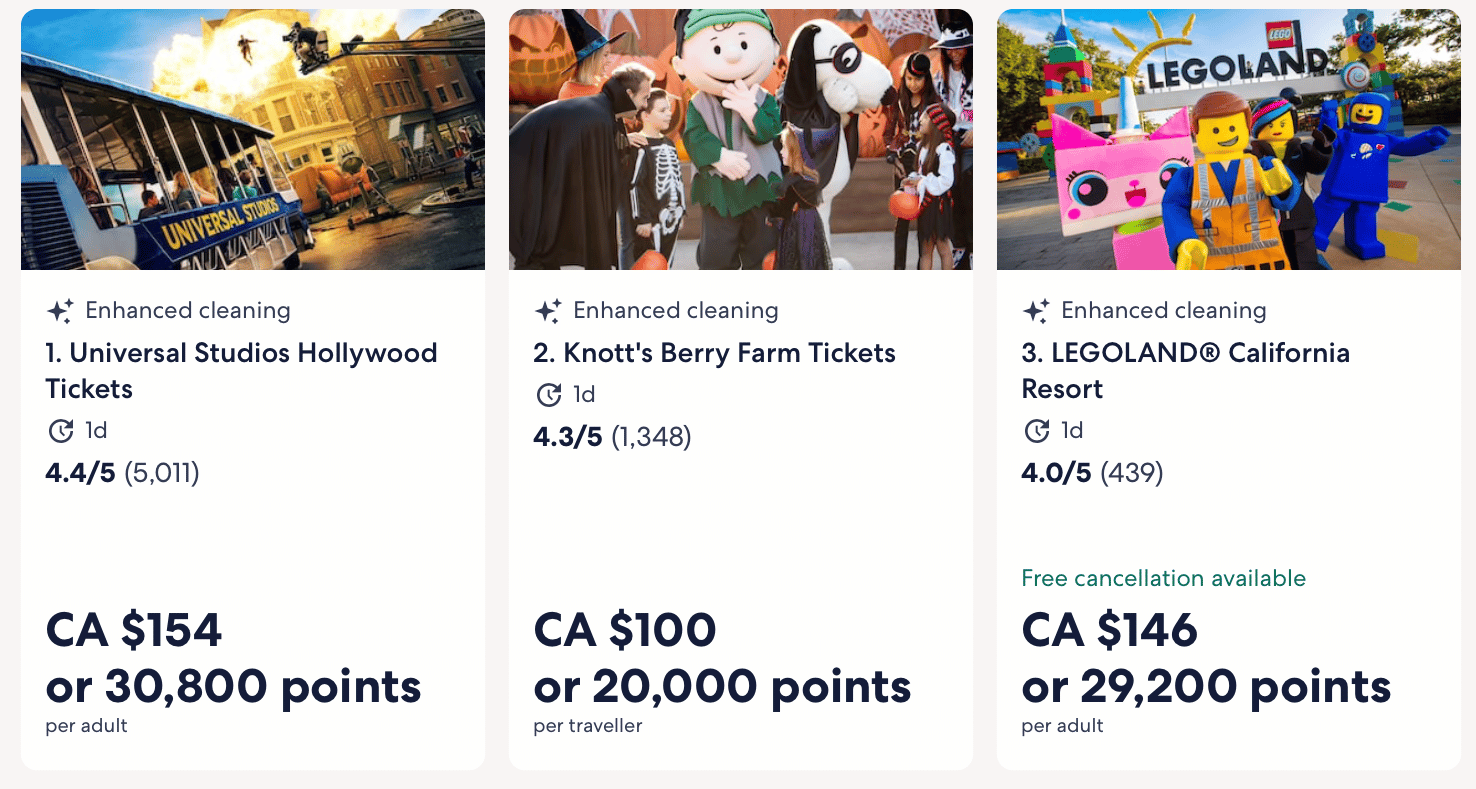The image size is (1476, 789).
Task: Click duration clock icon on LEGOLAND card
Action: 1037,431
